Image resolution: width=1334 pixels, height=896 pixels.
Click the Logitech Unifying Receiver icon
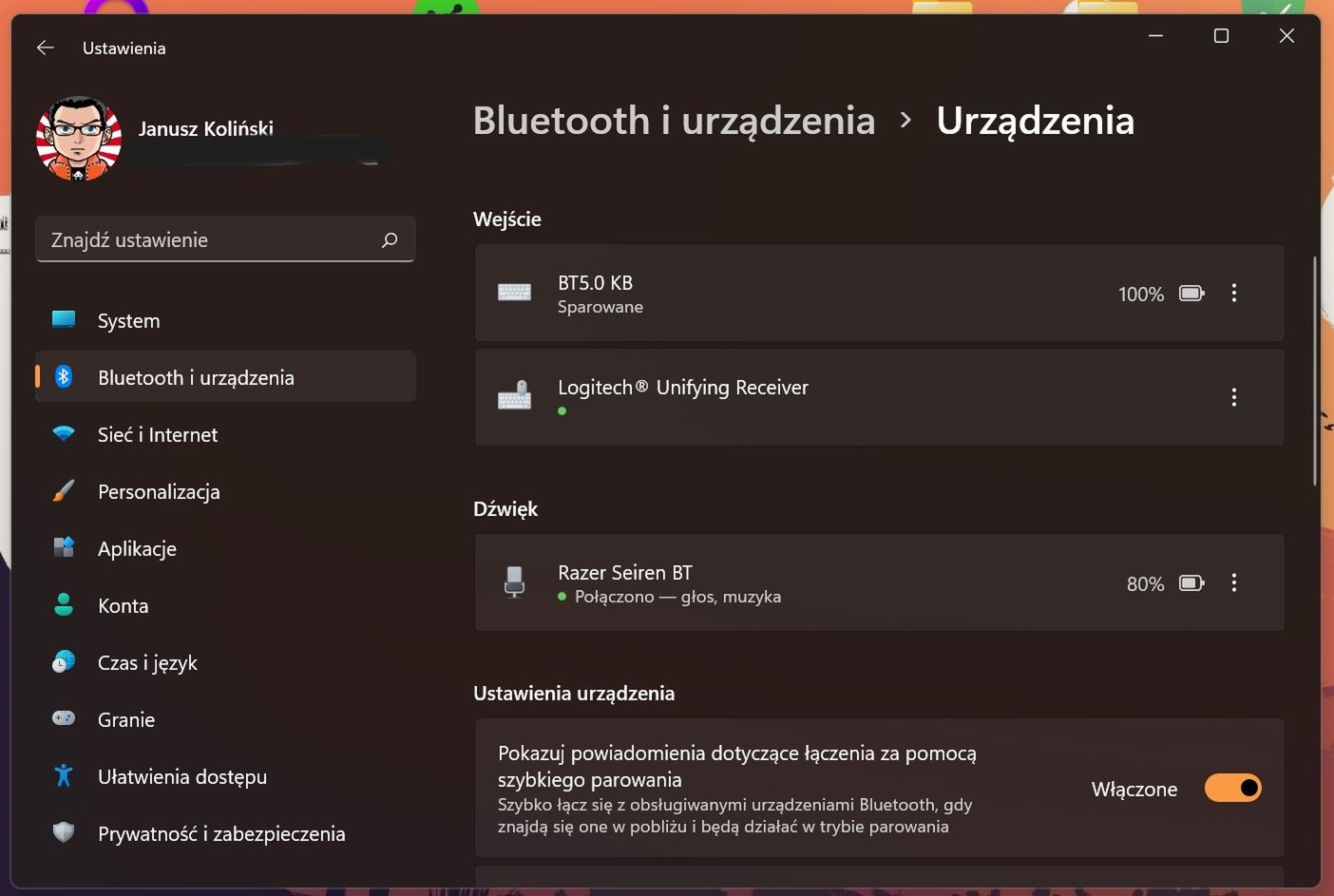click(x=514, y=395)
